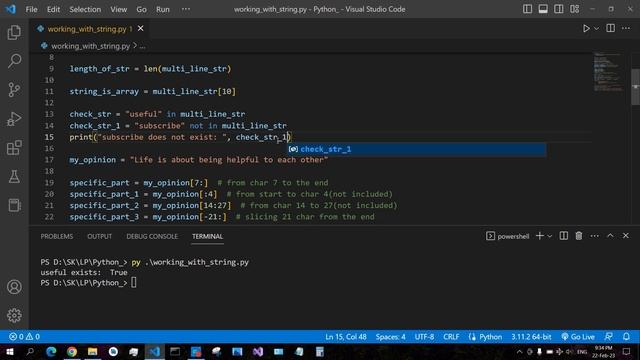640x360 pixels.
Task: Open the Source Control view
Action: 14,90
